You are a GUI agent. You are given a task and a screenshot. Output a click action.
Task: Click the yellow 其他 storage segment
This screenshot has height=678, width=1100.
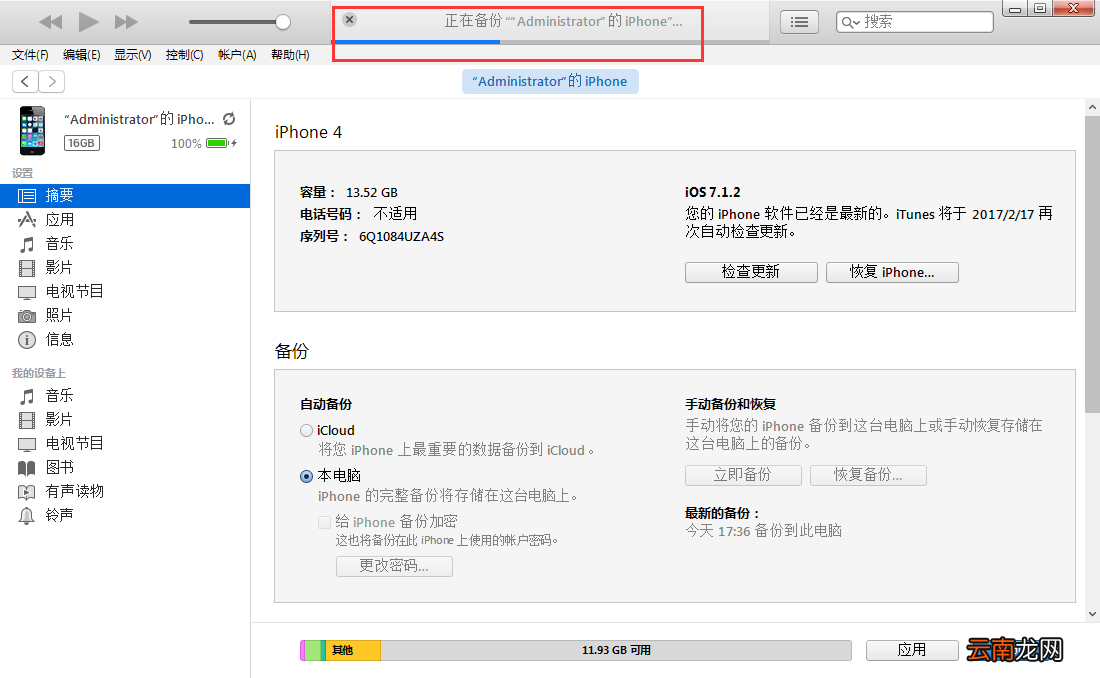coord(354,651)
